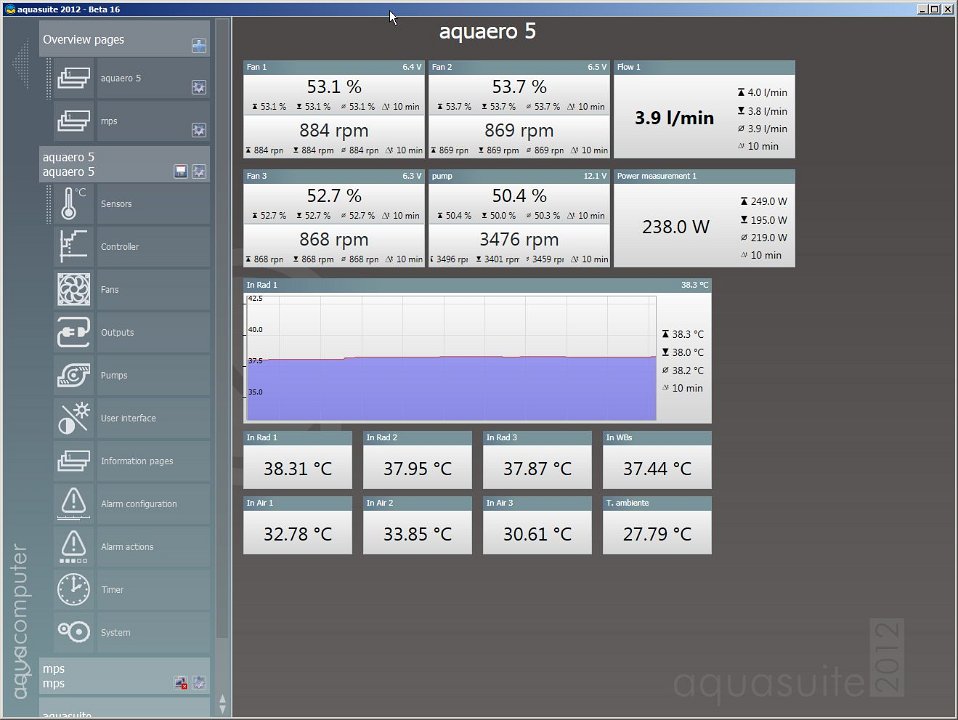Viewport: 958px width, 720px height.
Task: Click the In Rad 1 temperature chart
Action: (x=451, y=359)
